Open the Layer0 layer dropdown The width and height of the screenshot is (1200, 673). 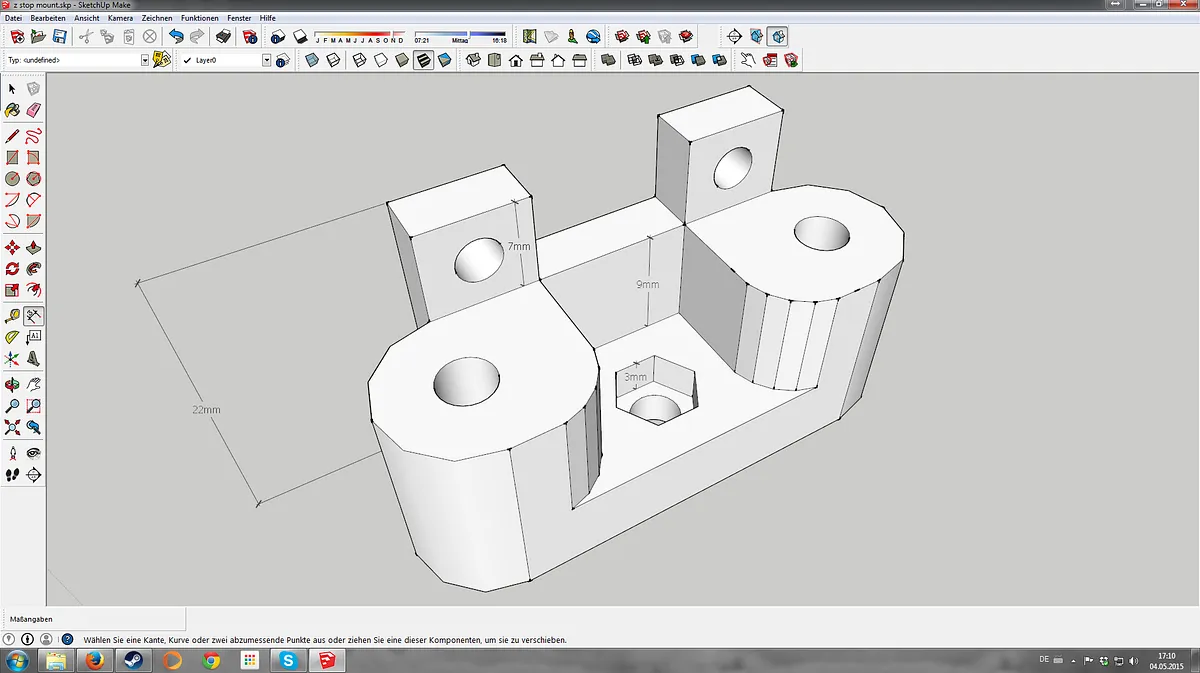click(266, 60)
